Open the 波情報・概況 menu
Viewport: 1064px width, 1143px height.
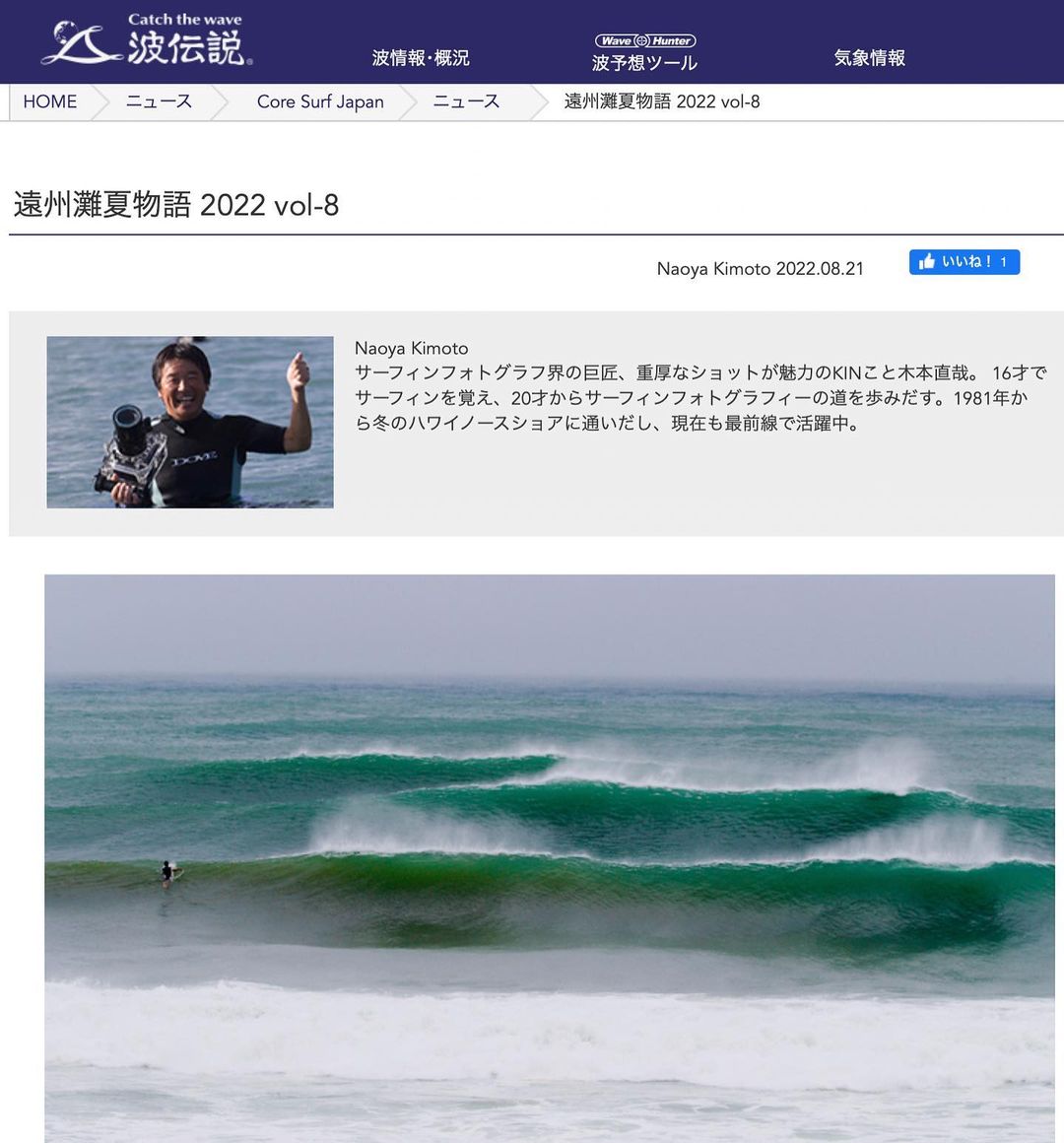421,57
